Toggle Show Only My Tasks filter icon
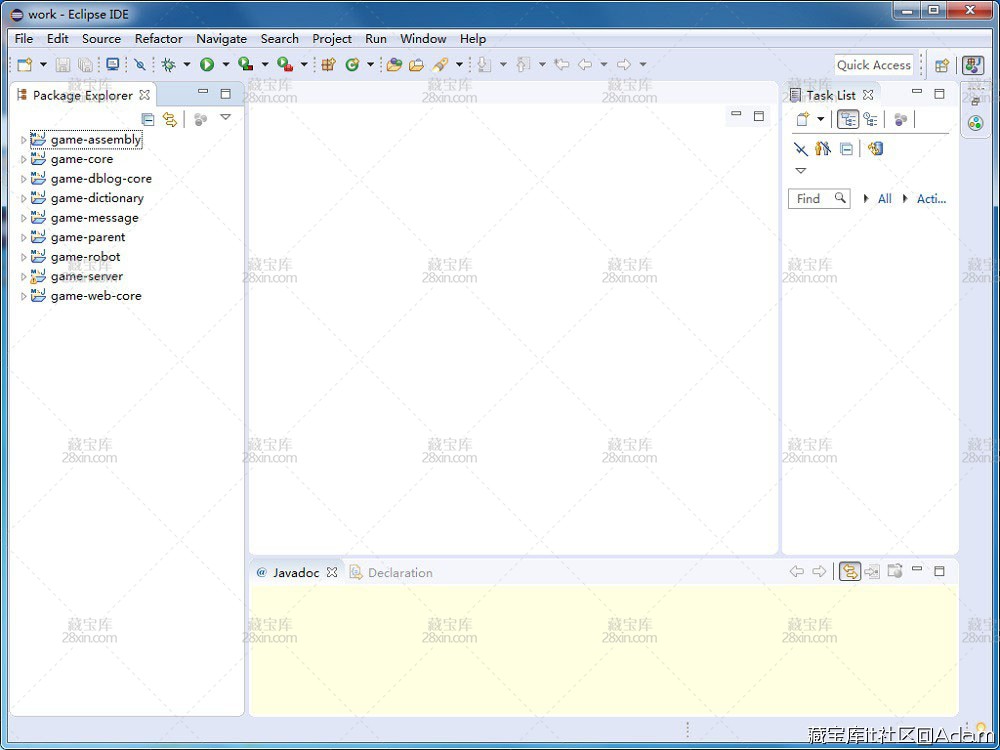 823,149
